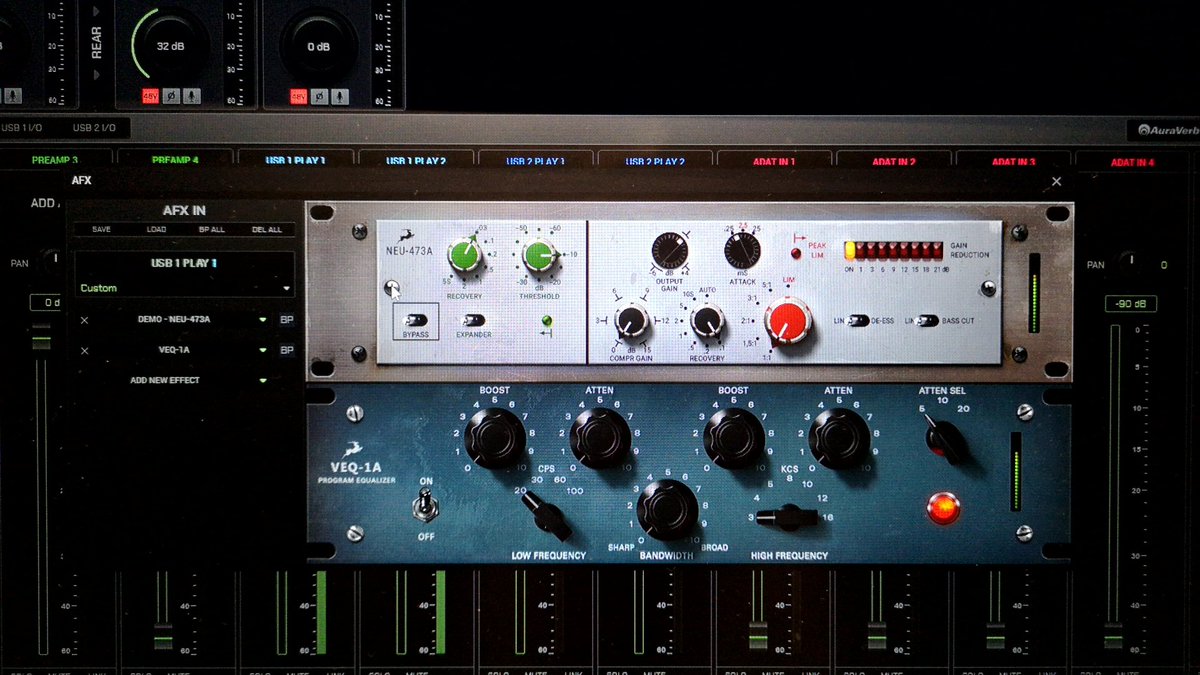This screenshot has width=1200, height=675.
Task: Select the ADAT IN 4 channel tab
Action: [1132, 162]
